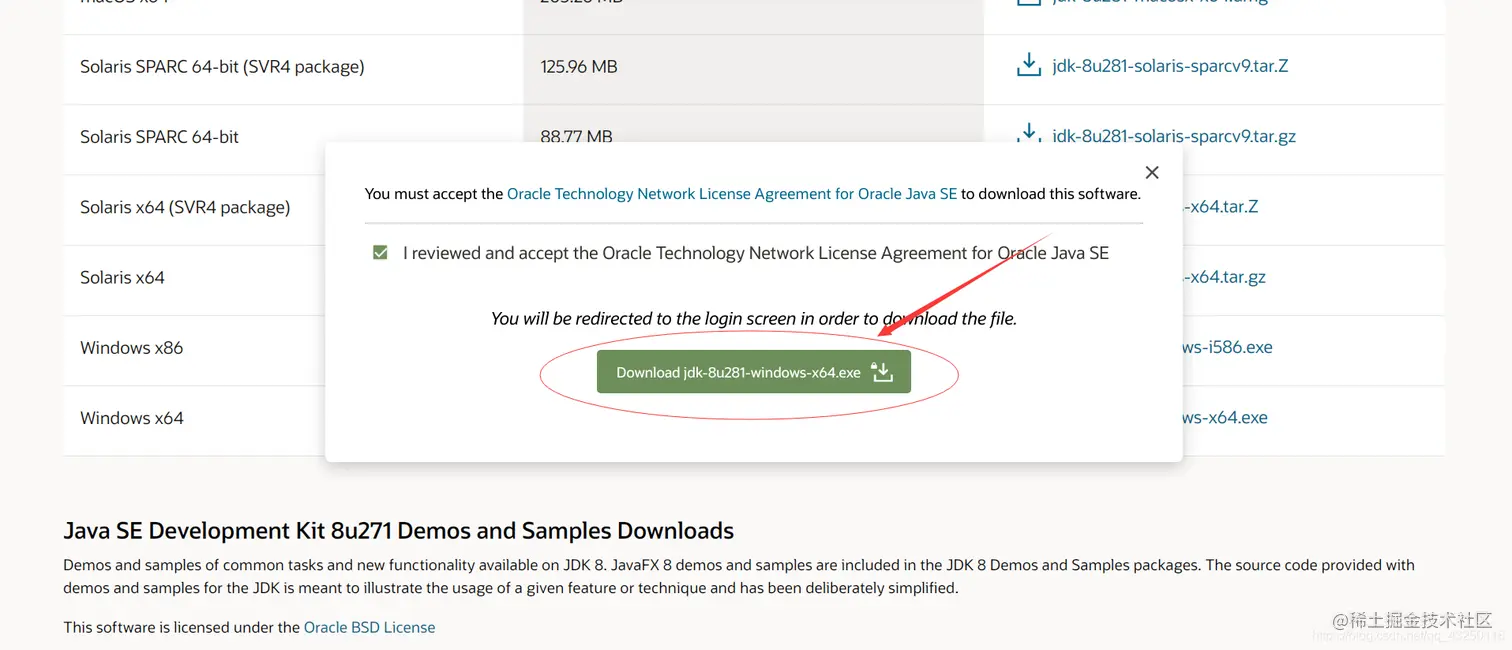Download jdk-8u281-solaris-sparcv9.tar.gz file link
The height and width of the screenshot is (650, 1512).
pyautogui.click(x=1174, y=136)
